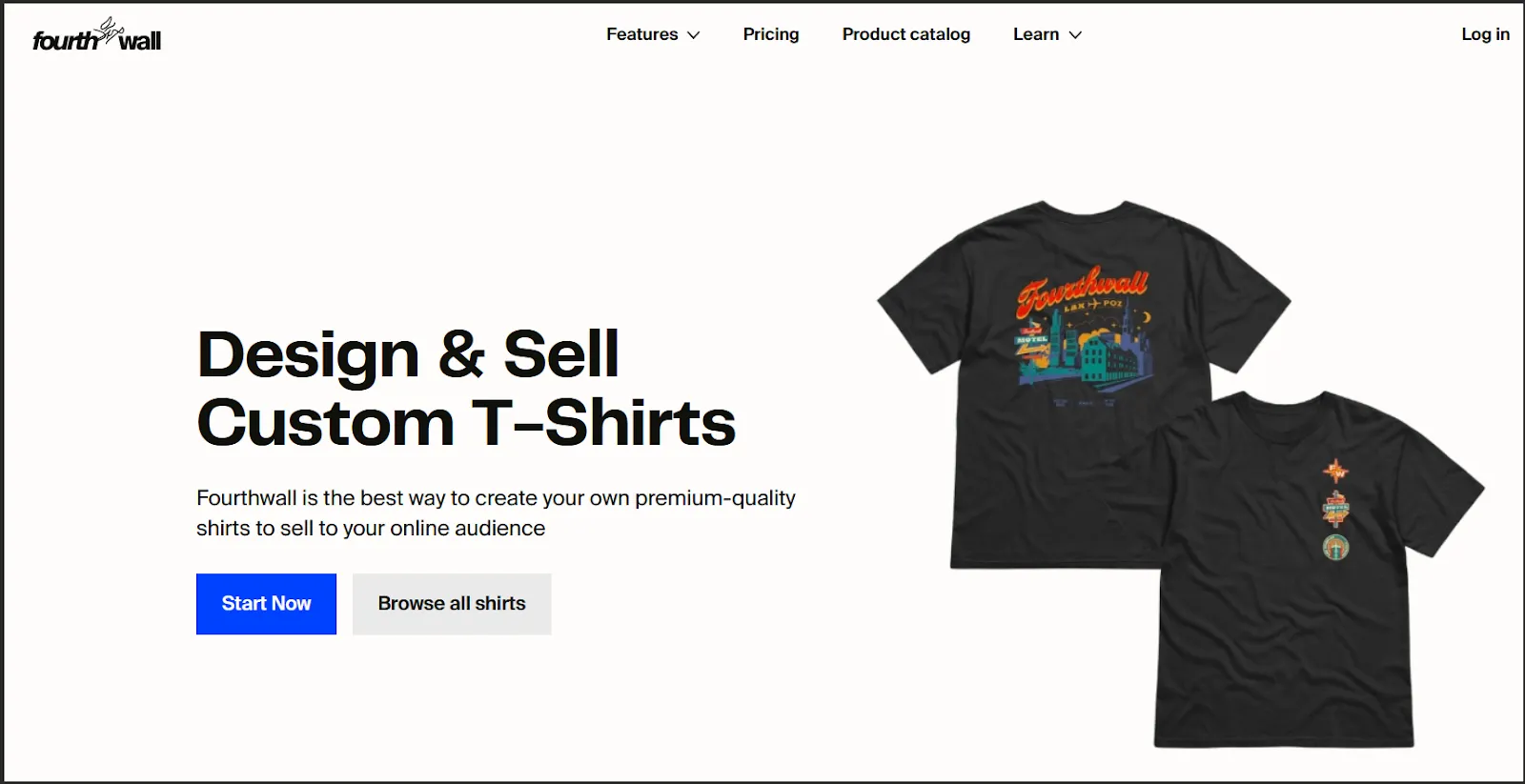Click the orange star badge on front shirt
Viewport: 1525px width, 784px height.
(1335, 470)
